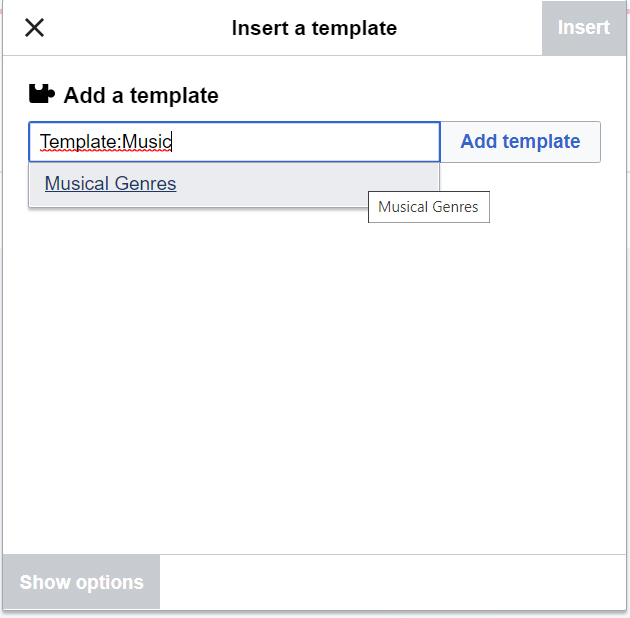The image size is (630, 618).
Task: Click the misspelled word "Music" in field
Action: [146, 142]
